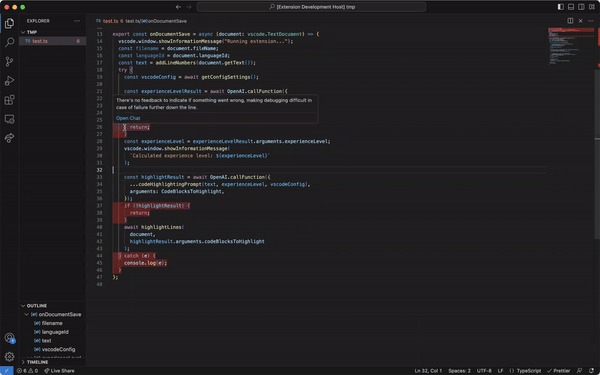Click 'await highlightLines(' on line 40
The height and width of the screenshot is (375, 600).
coord(154,227)
